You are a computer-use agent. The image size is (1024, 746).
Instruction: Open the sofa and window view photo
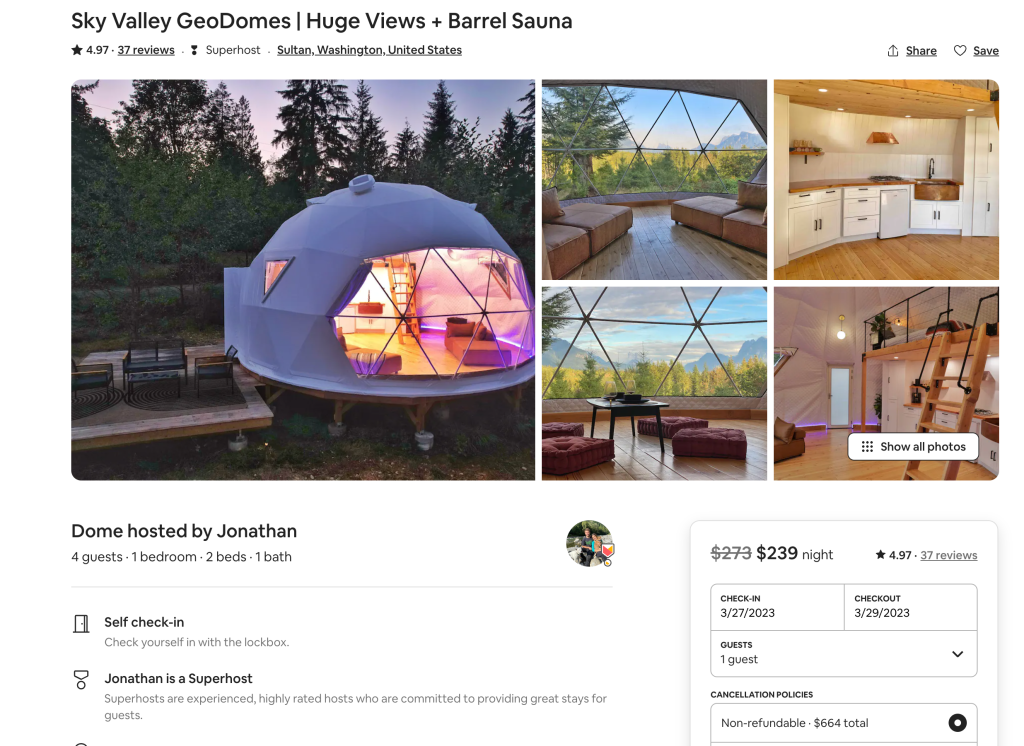click(x=654, y=180)
